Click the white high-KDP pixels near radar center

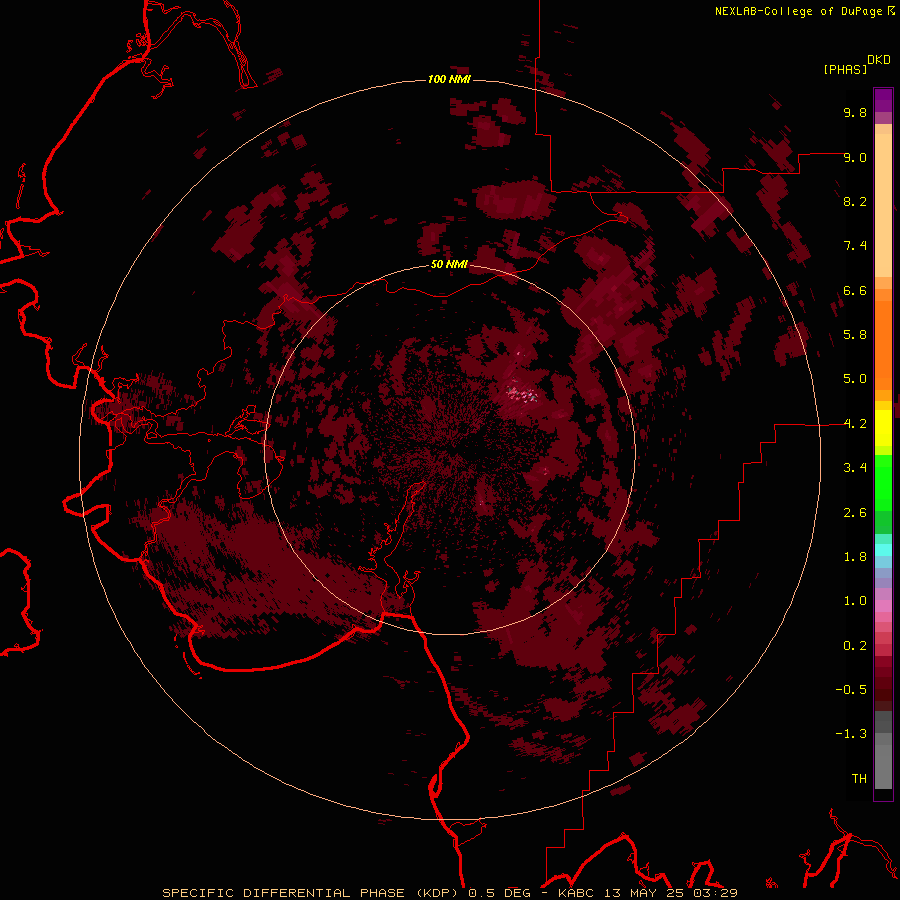click(522, 394)
